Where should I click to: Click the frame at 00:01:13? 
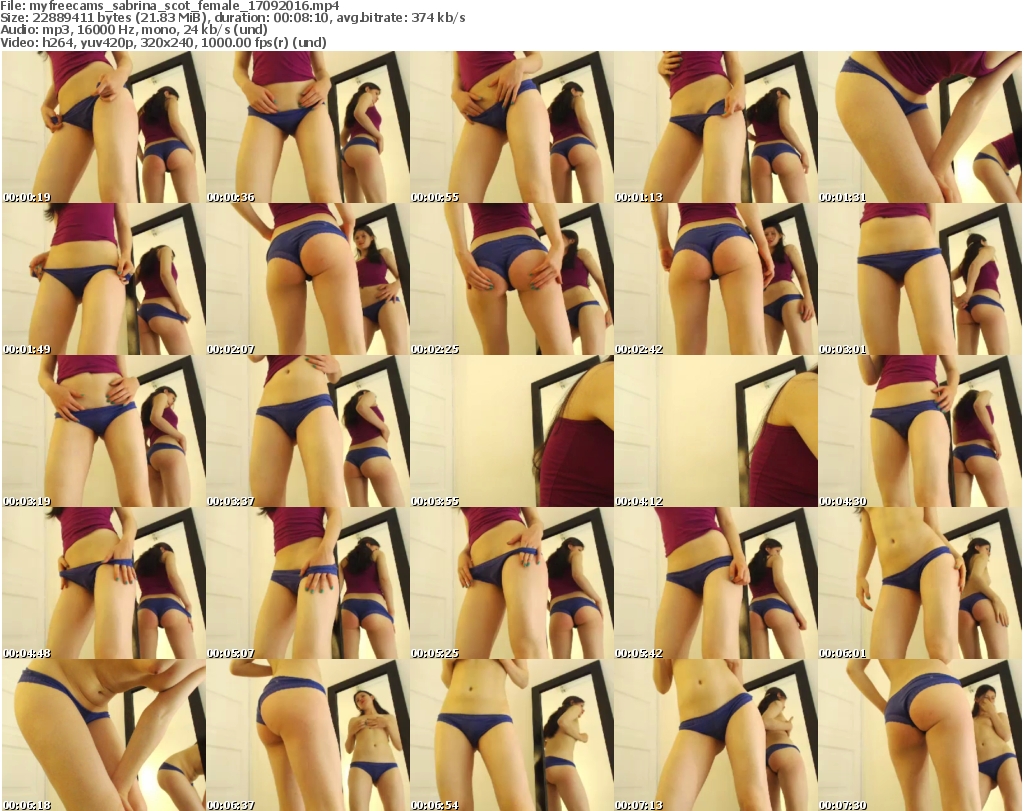(x=715, y=127)
